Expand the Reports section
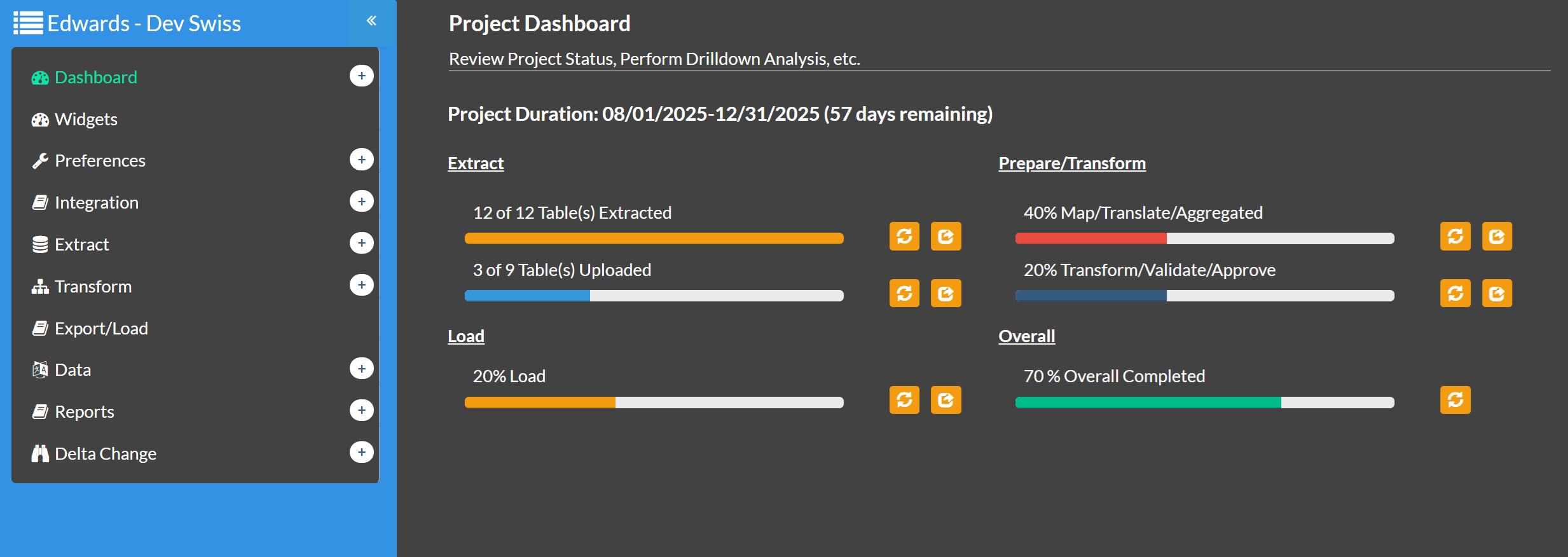This screenshot has width=1568, height=557. pyautogui.click(x=361, y=410)
